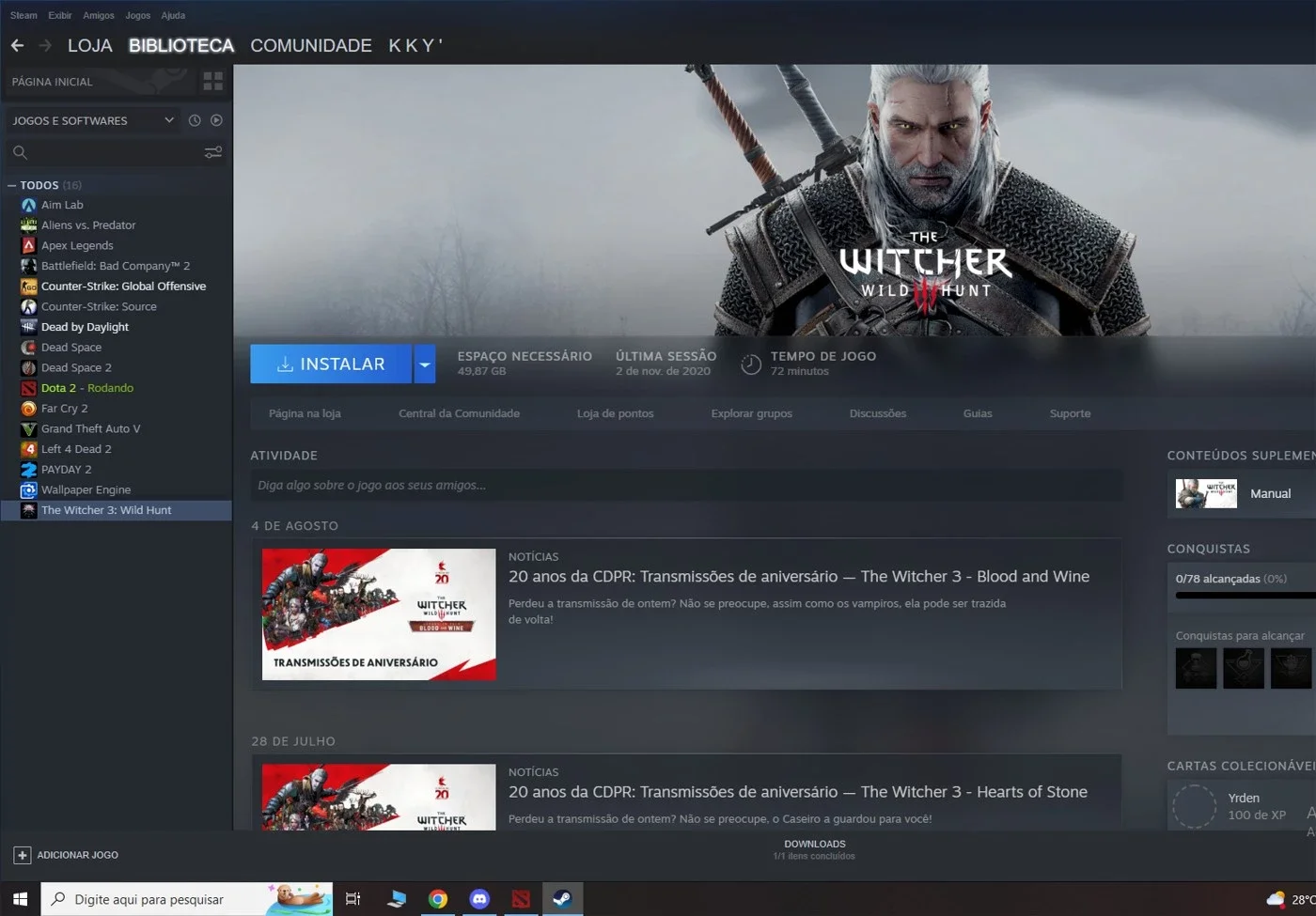1316x916 pixels.
Task: Open K K Y ' profile tab
Action: click(x=415, y=45)
